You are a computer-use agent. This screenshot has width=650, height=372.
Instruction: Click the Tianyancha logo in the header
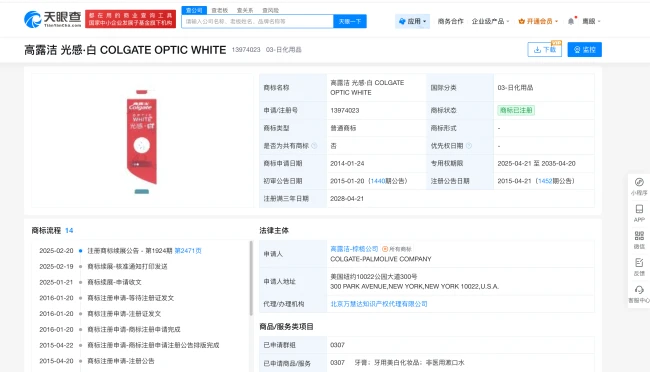[x=52, y=19]
